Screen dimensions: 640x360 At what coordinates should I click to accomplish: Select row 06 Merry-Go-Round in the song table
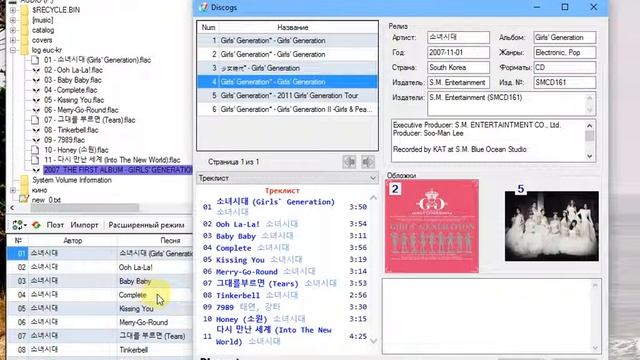click(x=99, y=322)
